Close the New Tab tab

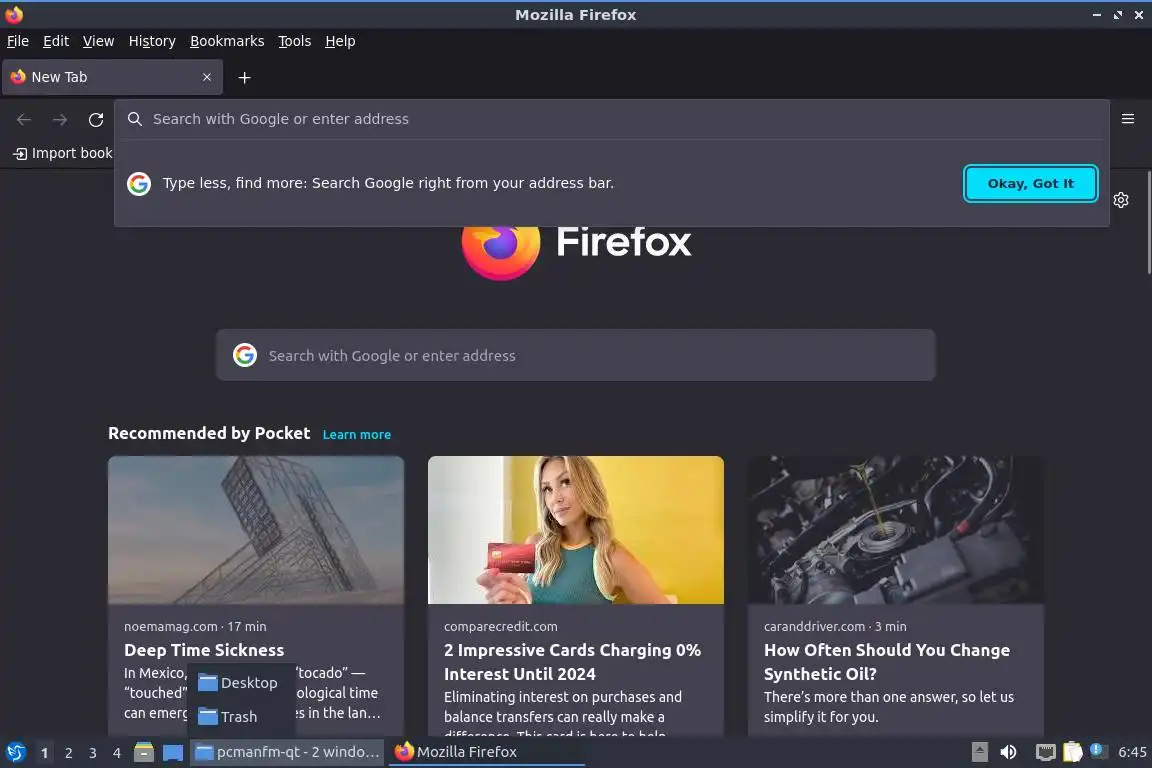coord(207,77)
